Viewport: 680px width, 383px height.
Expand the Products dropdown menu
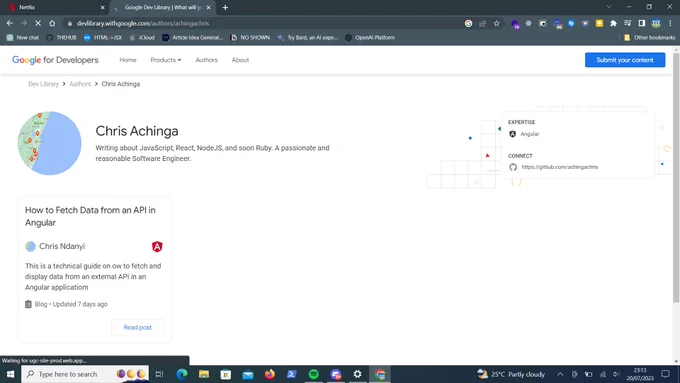pos(166,60)
